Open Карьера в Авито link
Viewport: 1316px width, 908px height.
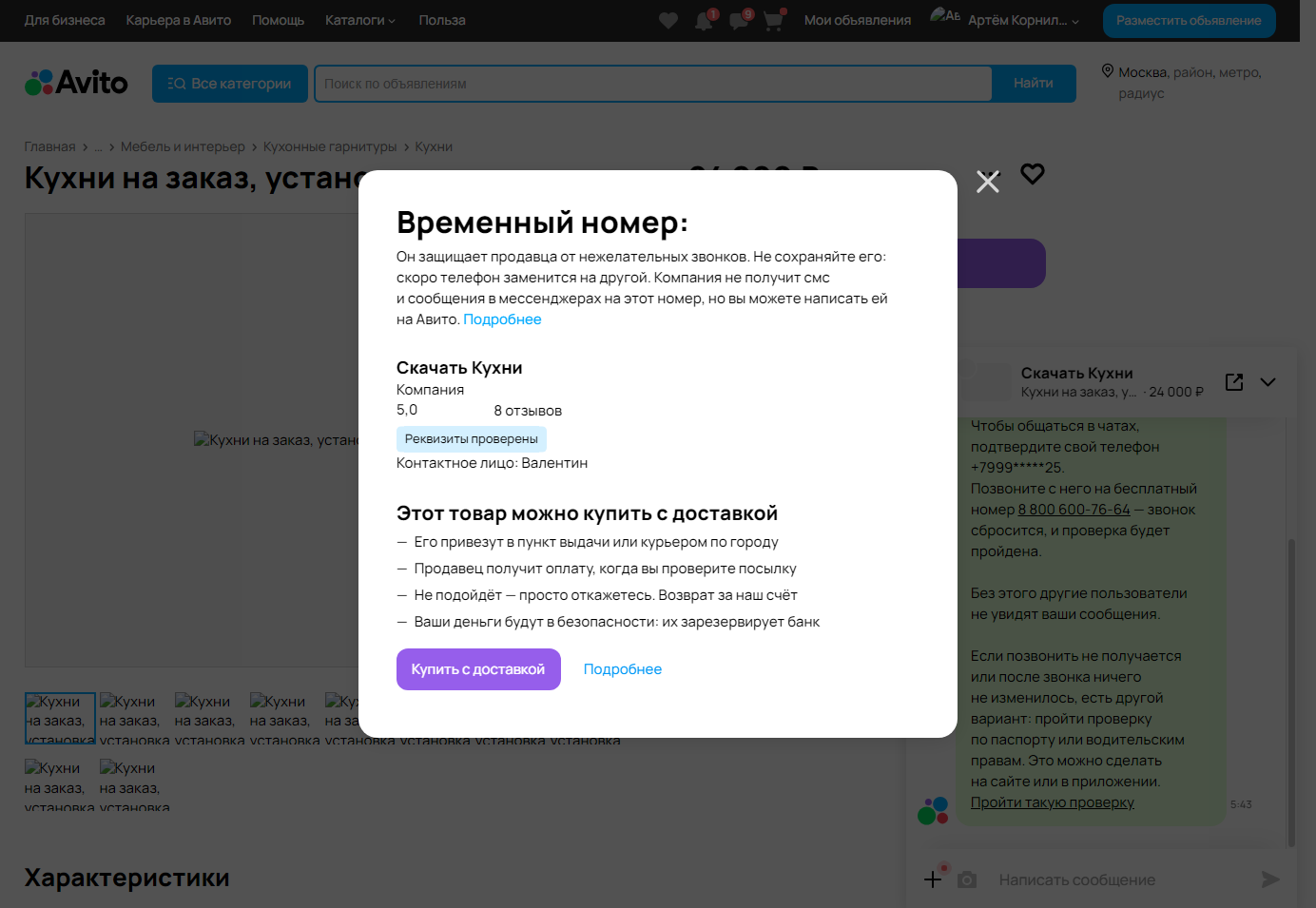coord(179,20)
